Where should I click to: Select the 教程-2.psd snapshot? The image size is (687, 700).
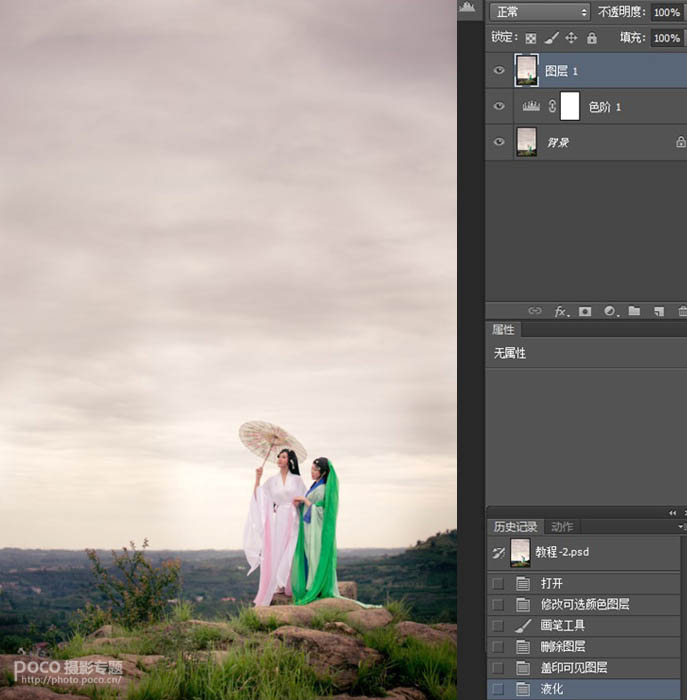tap(584, 553)
